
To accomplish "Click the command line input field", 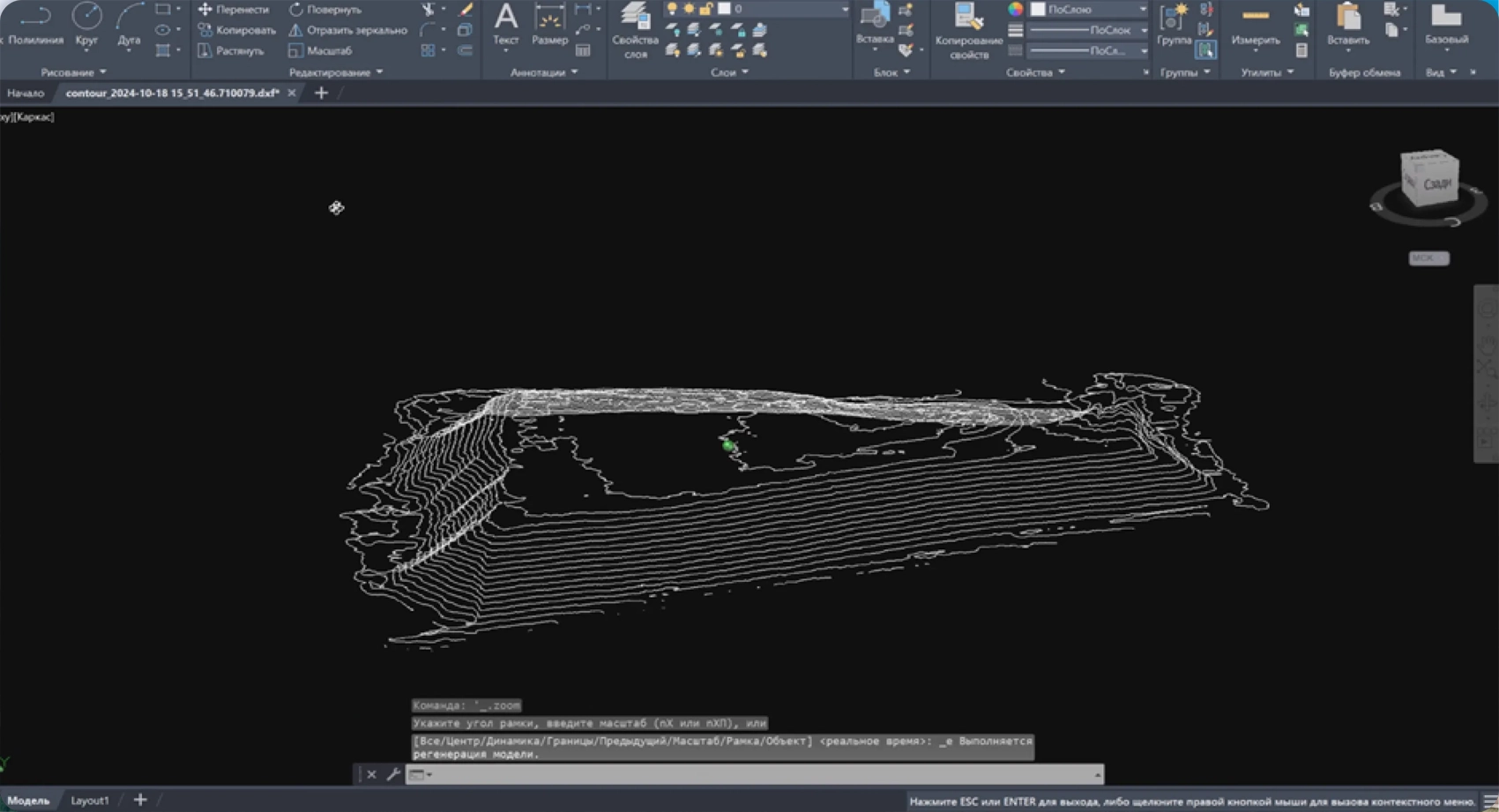I will pyautogui.click(x=758, y=774).
